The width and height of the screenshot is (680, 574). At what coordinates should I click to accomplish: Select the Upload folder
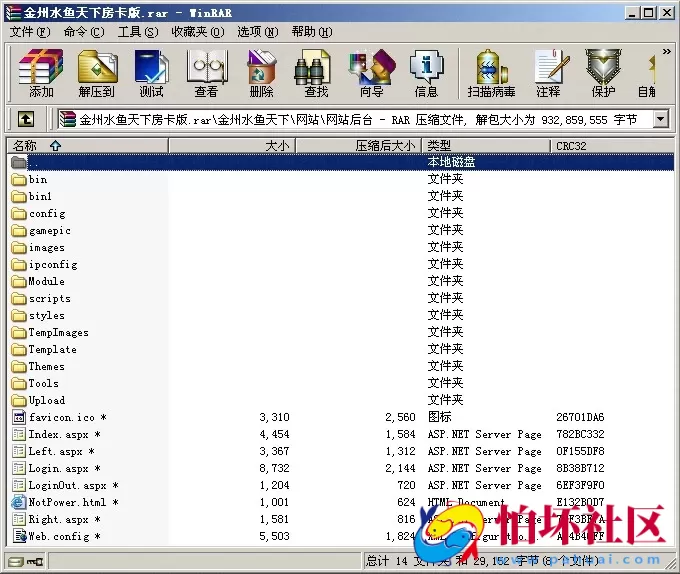[39, 400]
